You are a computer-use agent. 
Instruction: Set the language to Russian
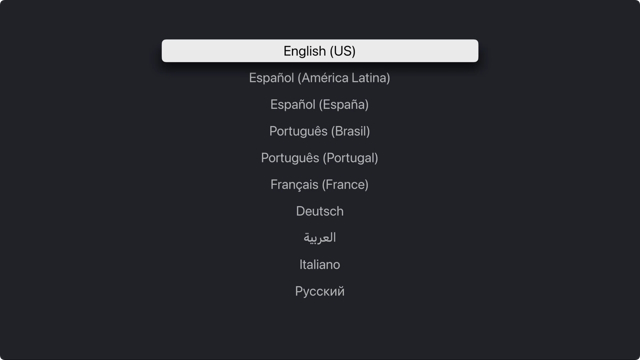coord(320,291)
